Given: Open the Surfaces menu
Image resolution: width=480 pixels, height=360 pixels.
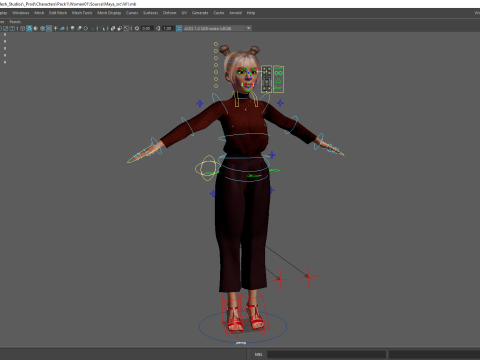Looking at the screenshot, I should tap(150, 13).
